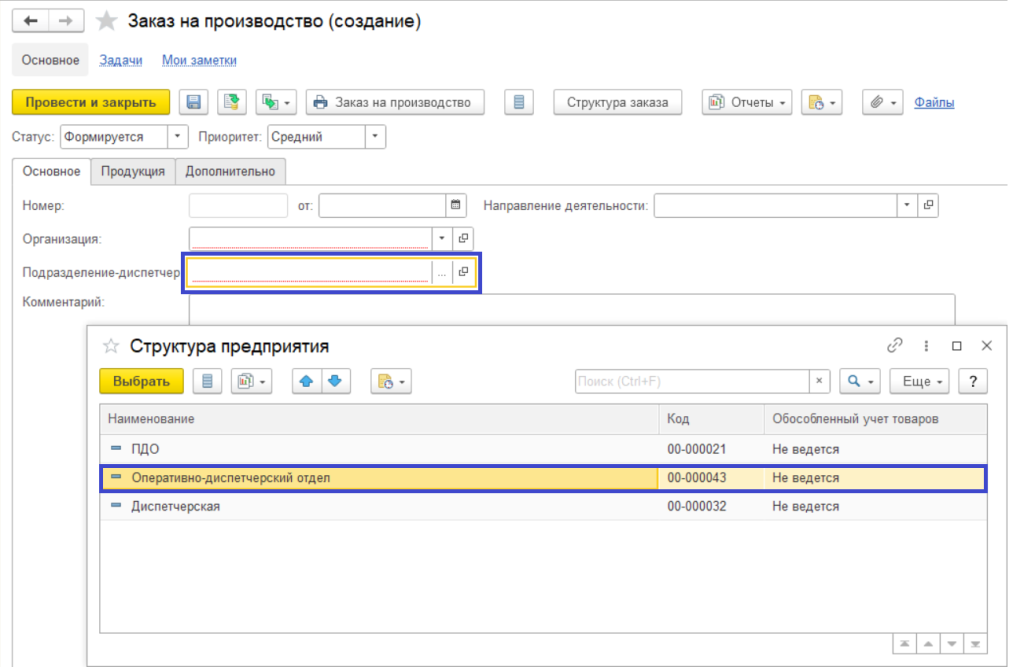Click the Выбрать button
The image size is (1024, 667).
(141, 382)
